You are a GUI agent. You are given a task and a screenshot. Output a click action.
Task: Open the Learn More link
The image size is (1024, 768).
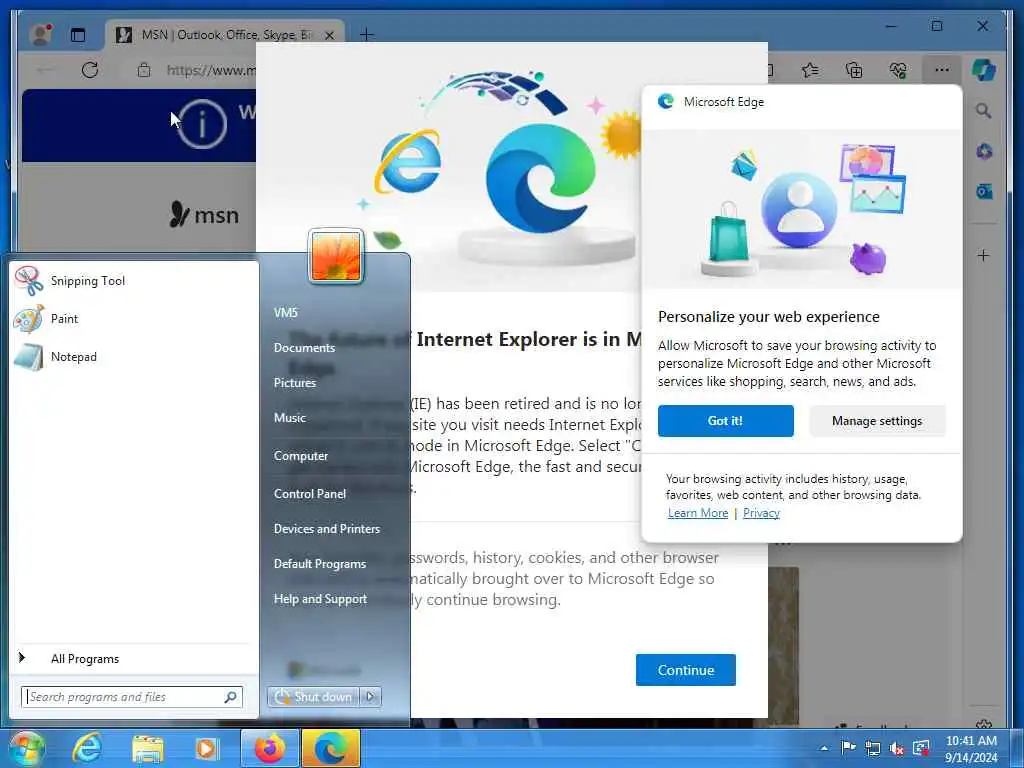click(x=697, y=513)
